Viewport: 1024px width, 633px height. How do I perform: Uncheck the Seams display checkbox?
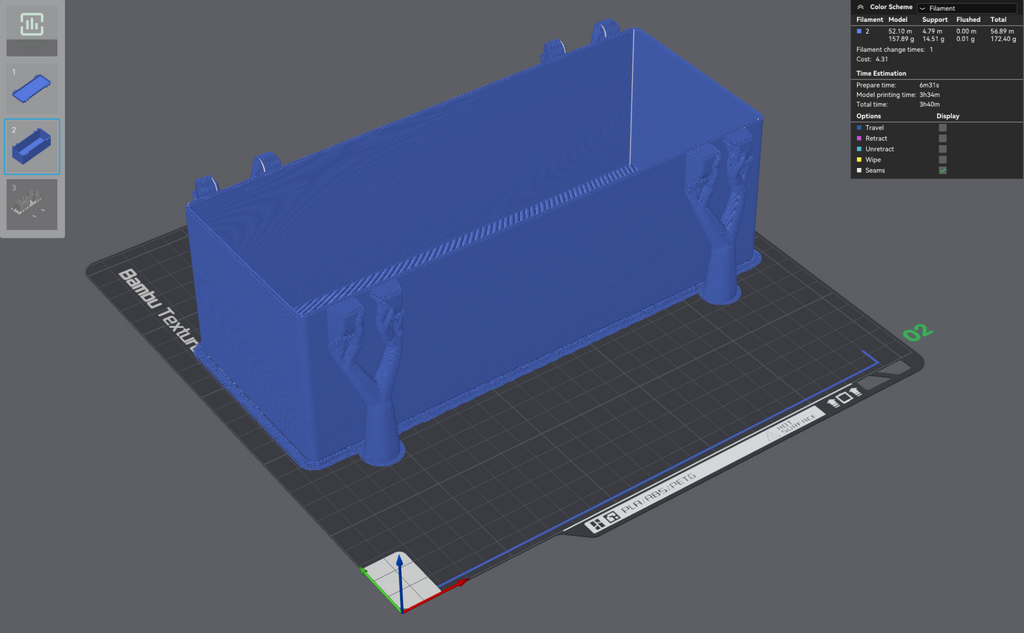942,170
